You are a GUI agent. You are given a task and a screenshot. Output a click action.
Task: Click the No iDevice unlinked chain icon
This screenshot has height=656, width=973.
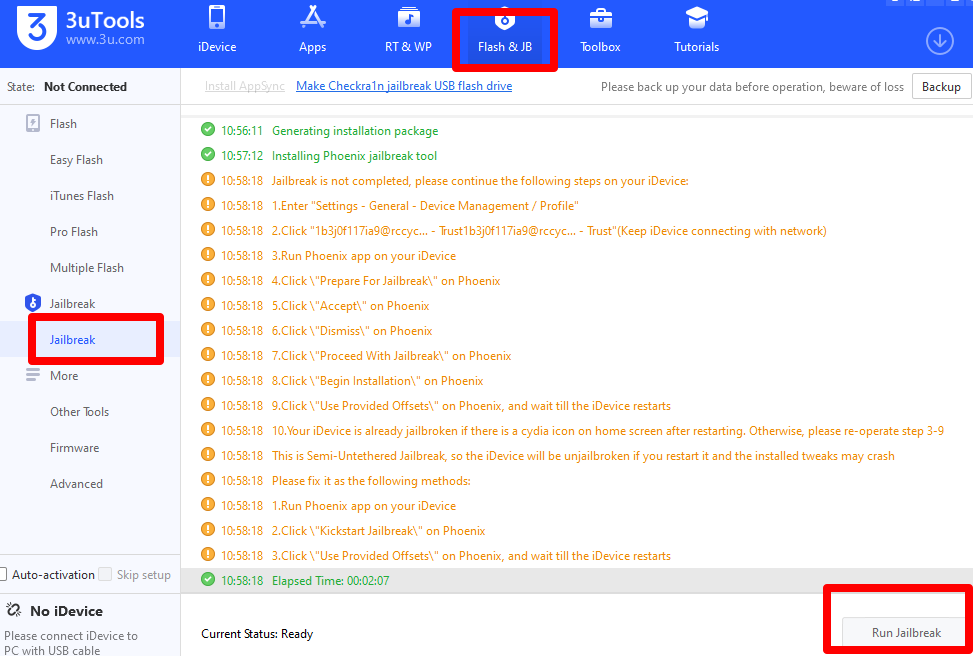tap(14, 611)
